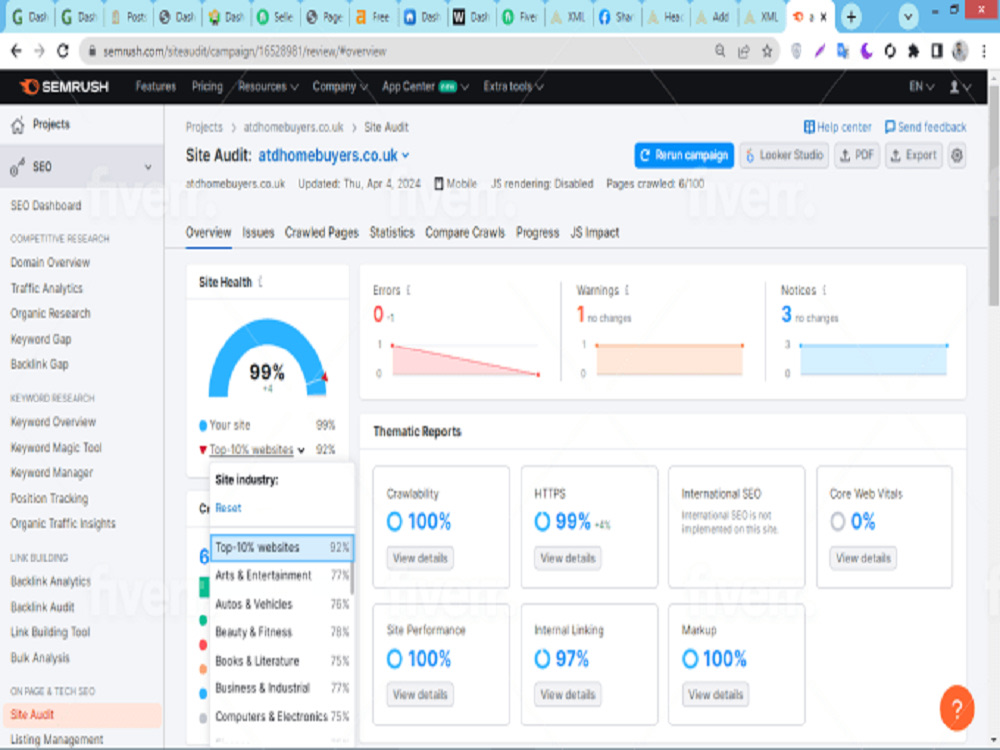The height and width of the screenshot is (750, 1000).
Task: Choose Books & Literature industry
Action: [281, 661]
